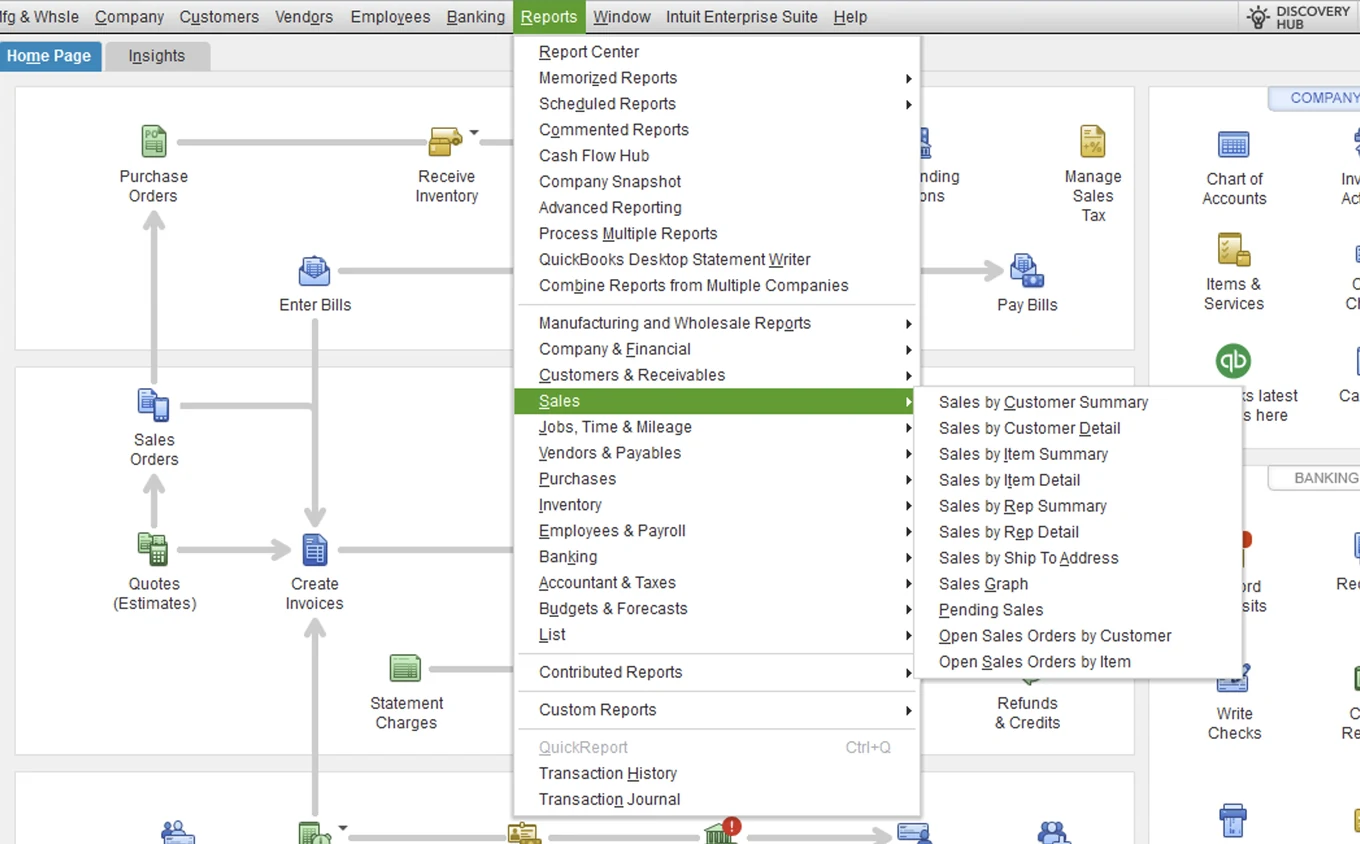The height and width of the screenshot is (844, 1360).
Task: Open the Window menu
Action: (x=622, y=17)
